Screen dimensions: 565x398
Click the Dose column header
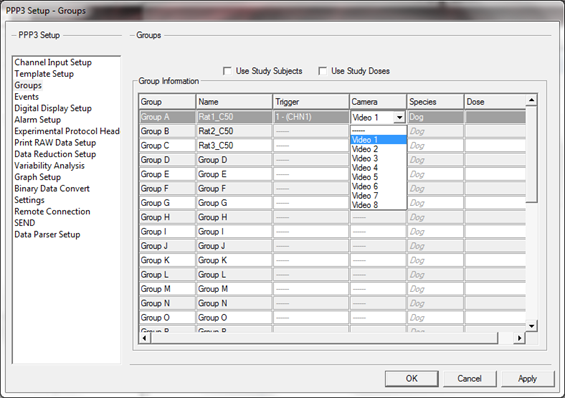[495, 102]
